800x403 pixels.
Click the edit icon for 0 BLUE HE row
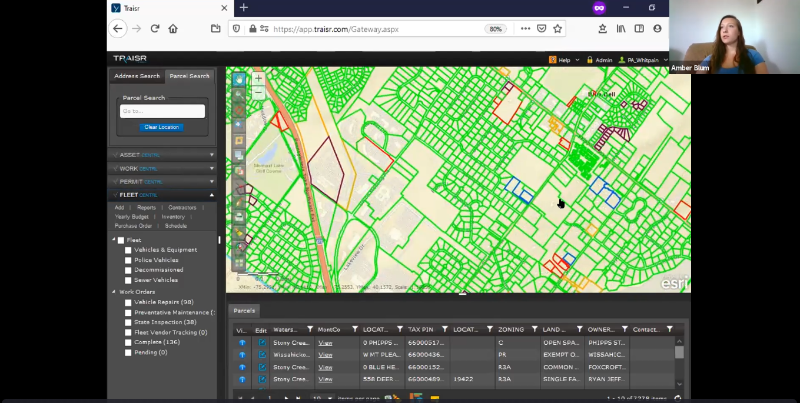262,367
